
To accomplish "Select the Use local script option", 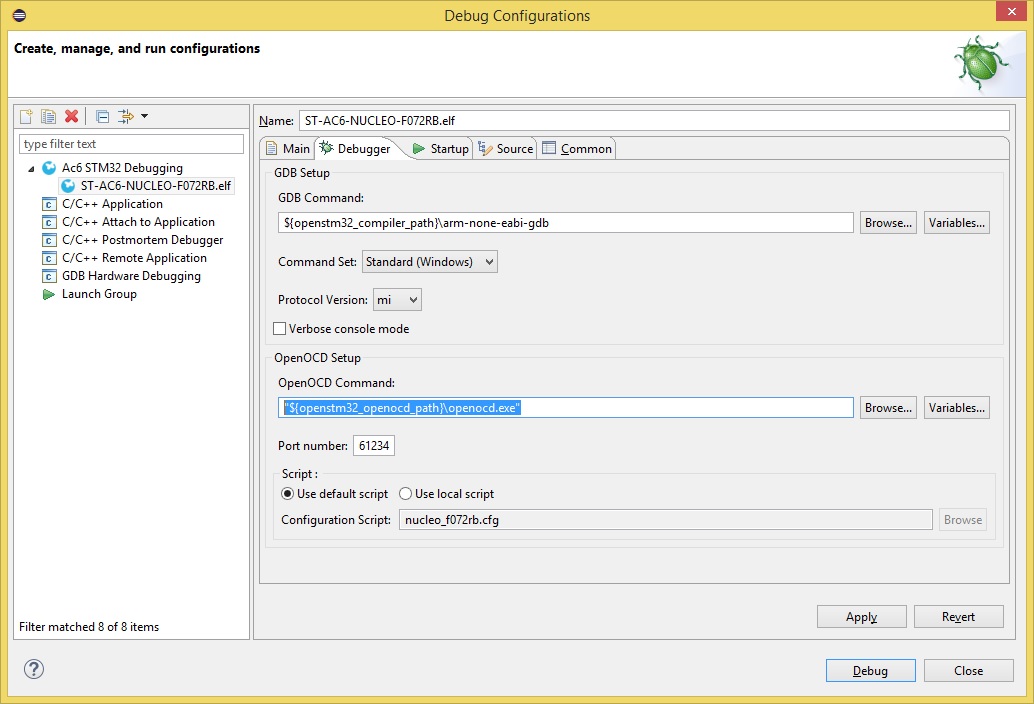I will 406,494.
